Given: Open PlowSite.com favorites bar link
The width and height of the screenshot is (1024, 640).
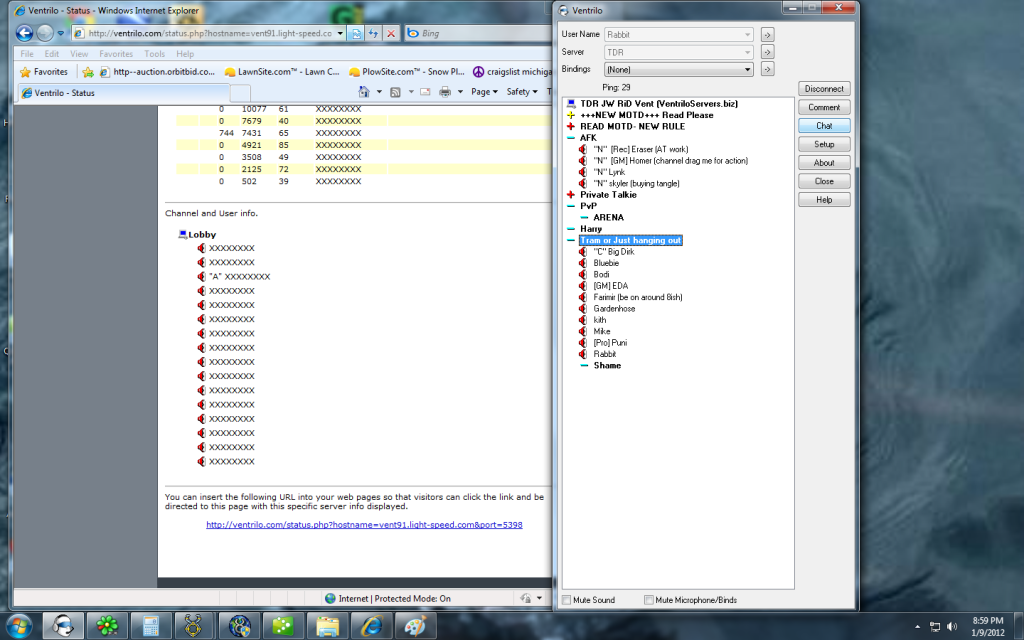Looking at the screenshot, I should click(x=407, y=72).
